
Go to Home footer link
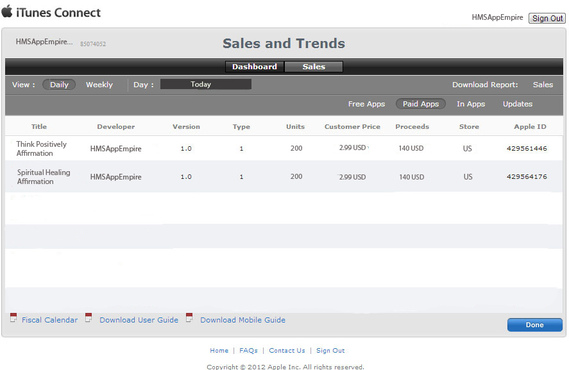point(219,350)
